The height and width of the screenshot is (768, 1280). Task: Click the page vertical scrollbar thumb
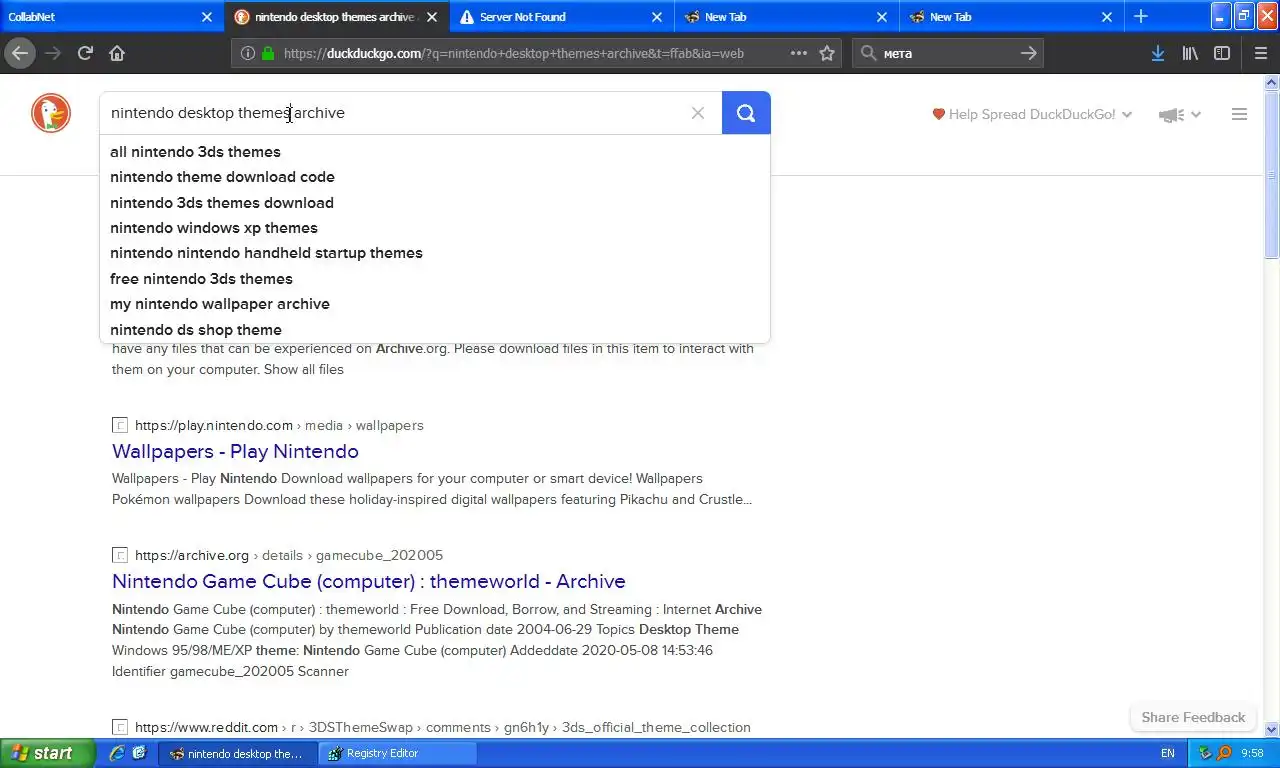(x=1272, y=177)
